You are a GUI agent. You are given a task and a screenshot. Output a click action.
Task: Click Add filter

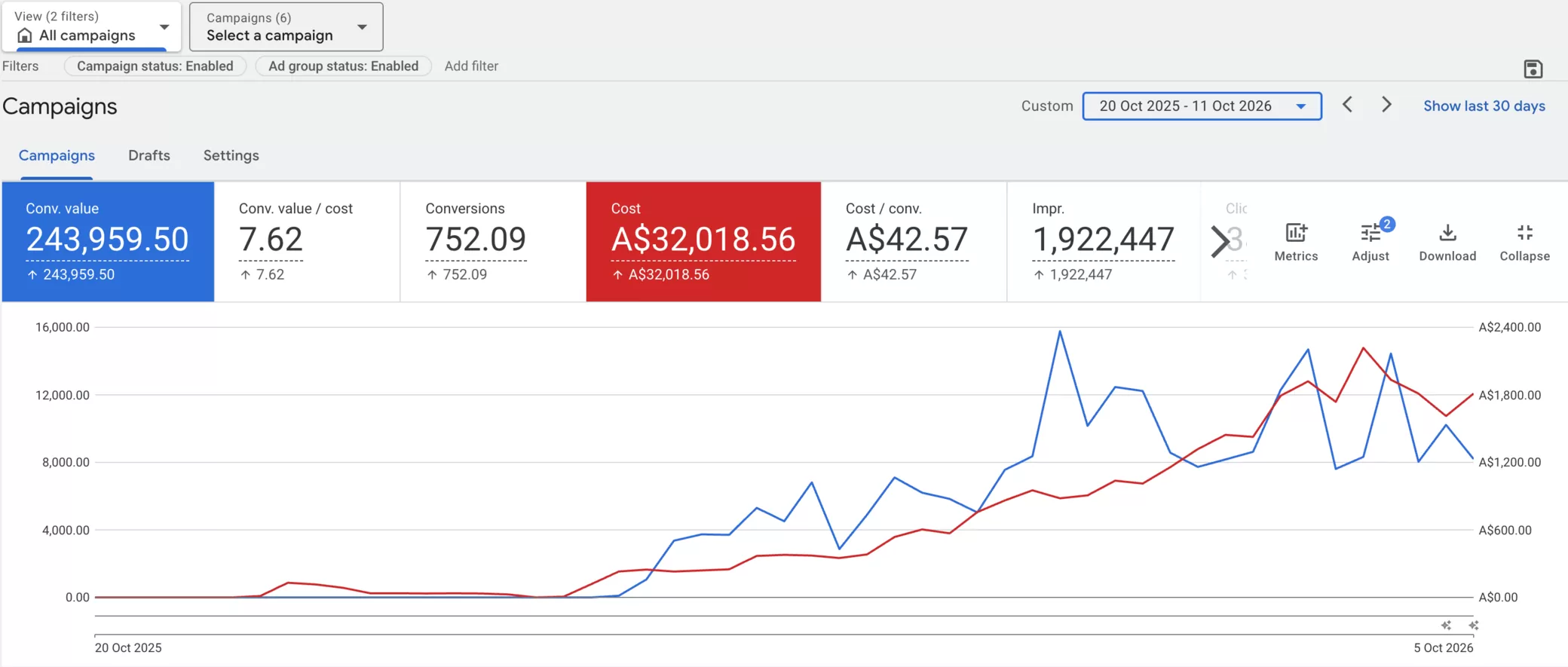(471, 66)
